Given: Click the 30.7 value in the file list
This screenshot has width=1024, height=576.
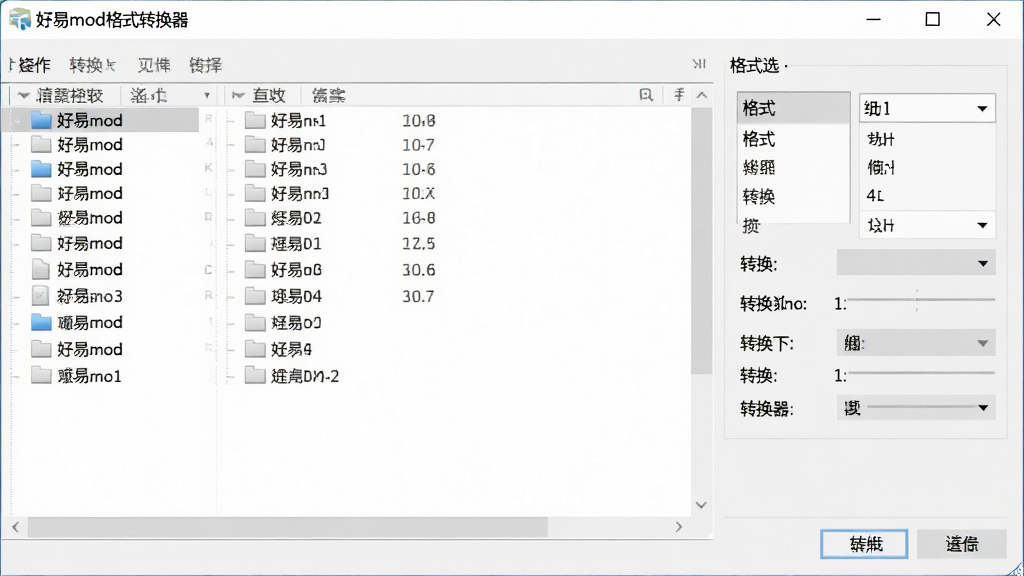Looking at the screenshot, I should 418,296.
